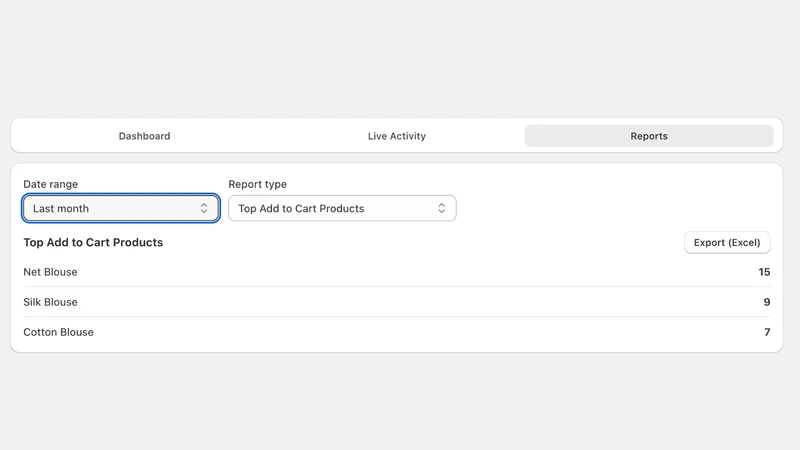The image size is (800, 450).
Task: Switch to the Dashboard tab
Action: tap(144, 136)
